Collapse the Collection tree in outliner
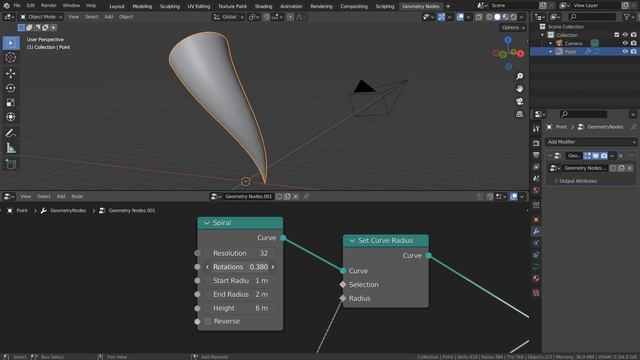Image resolution: width=640 pixels, height=360 pixels. point(543,35)
